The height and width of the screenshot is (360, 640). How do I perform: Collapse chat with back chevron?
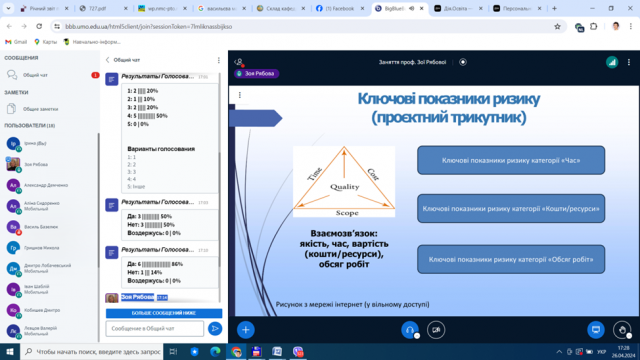(108, 60)
